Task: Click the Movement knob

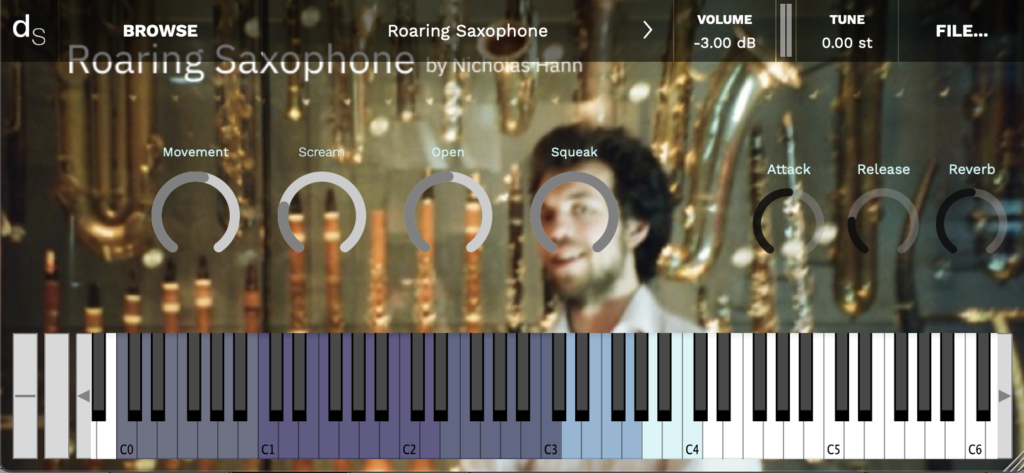Action: click(x=195, y=214)
